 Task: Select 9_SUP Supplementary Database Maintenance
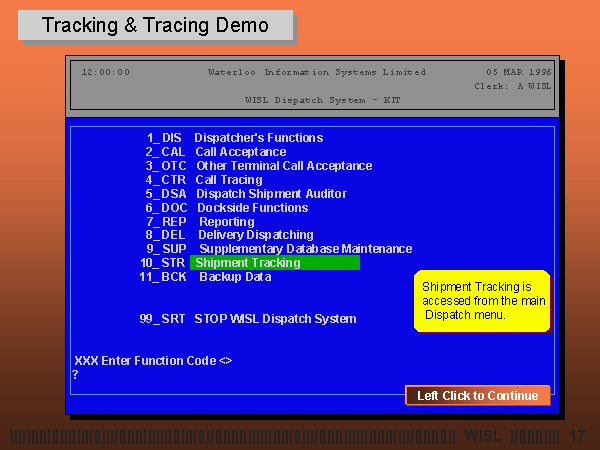tap(279, 249)
